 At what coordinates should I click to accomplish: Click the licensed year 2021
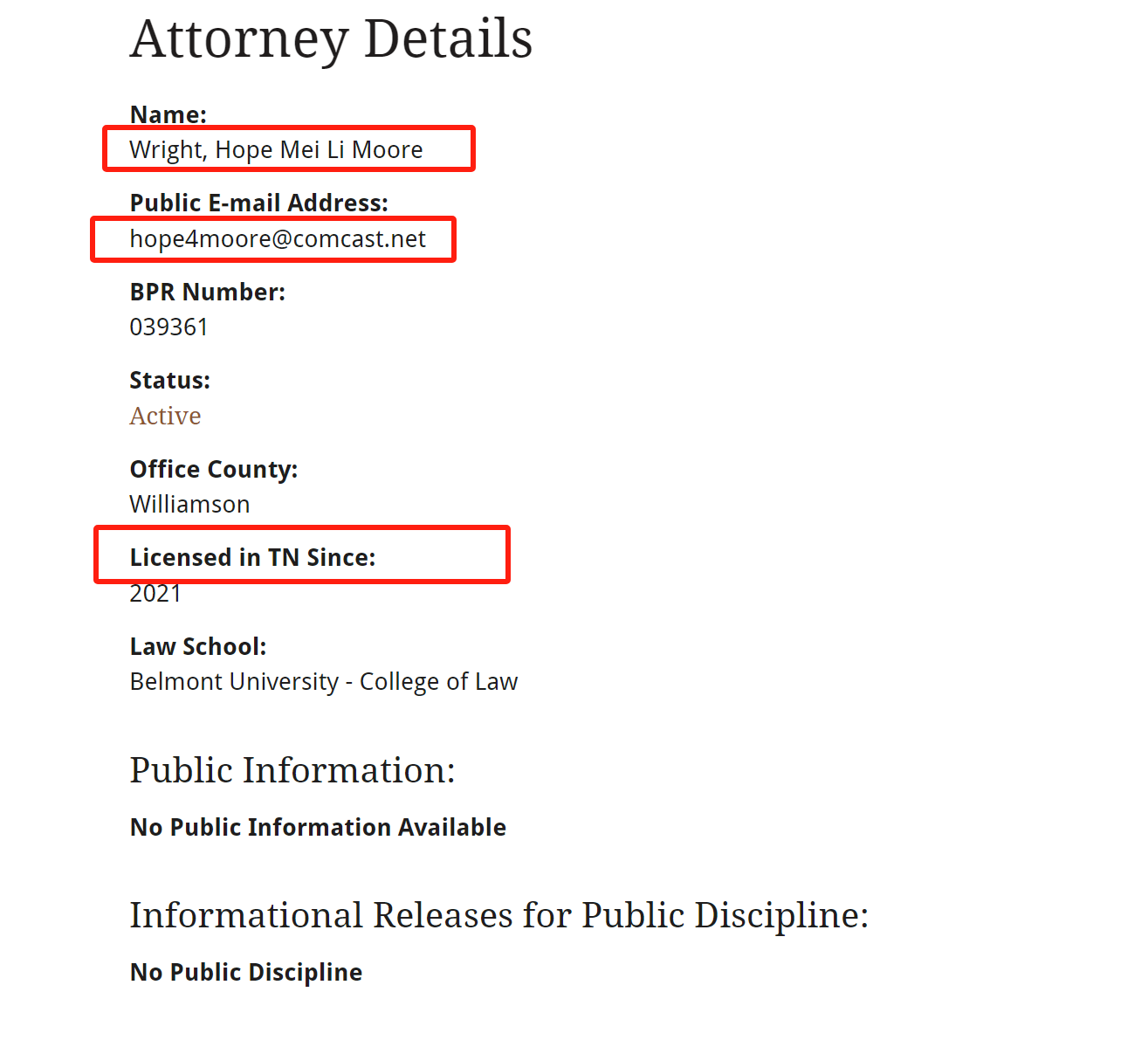155,594
